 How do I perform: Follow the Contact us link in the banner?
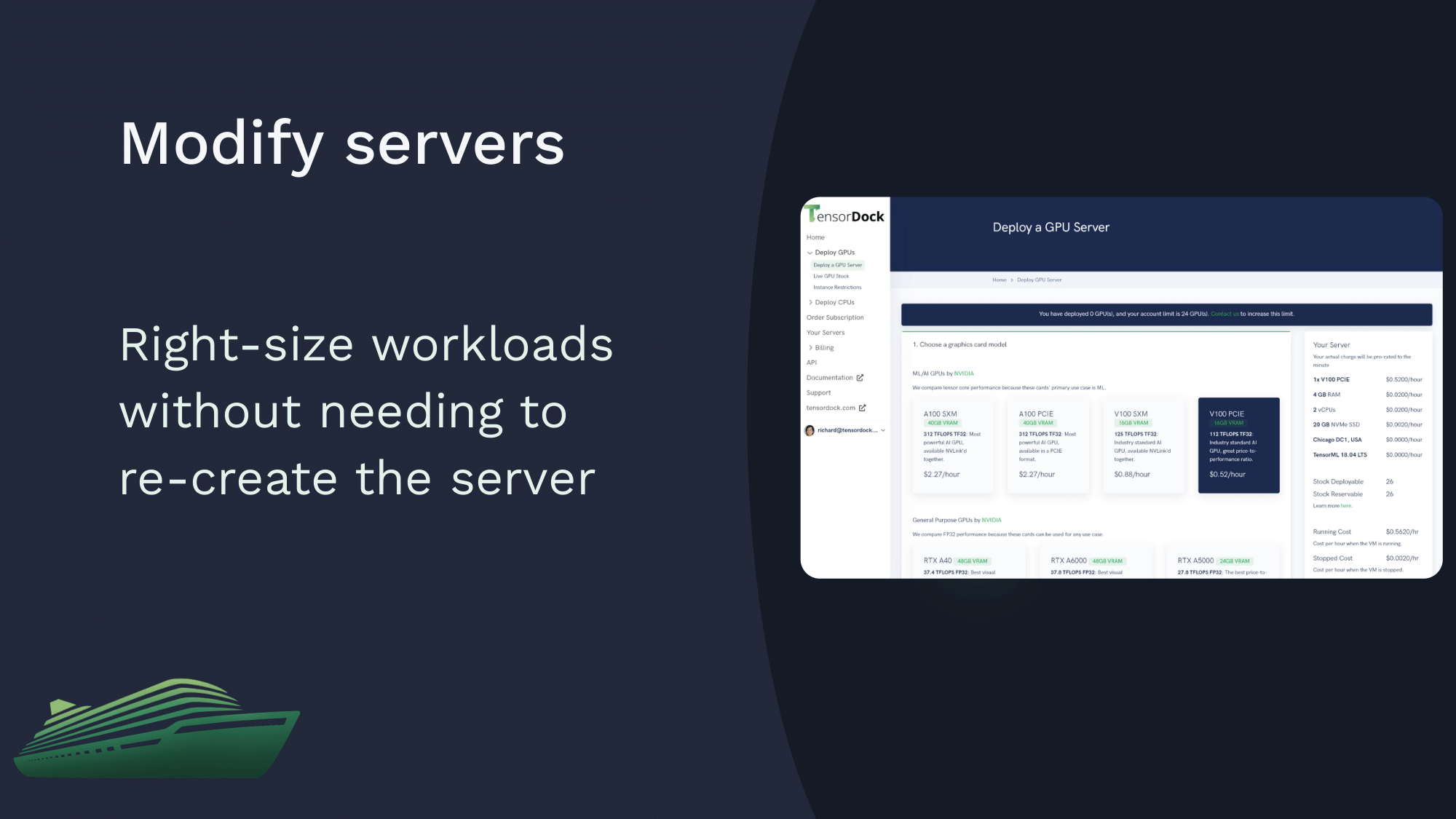tap(1224, 314)
